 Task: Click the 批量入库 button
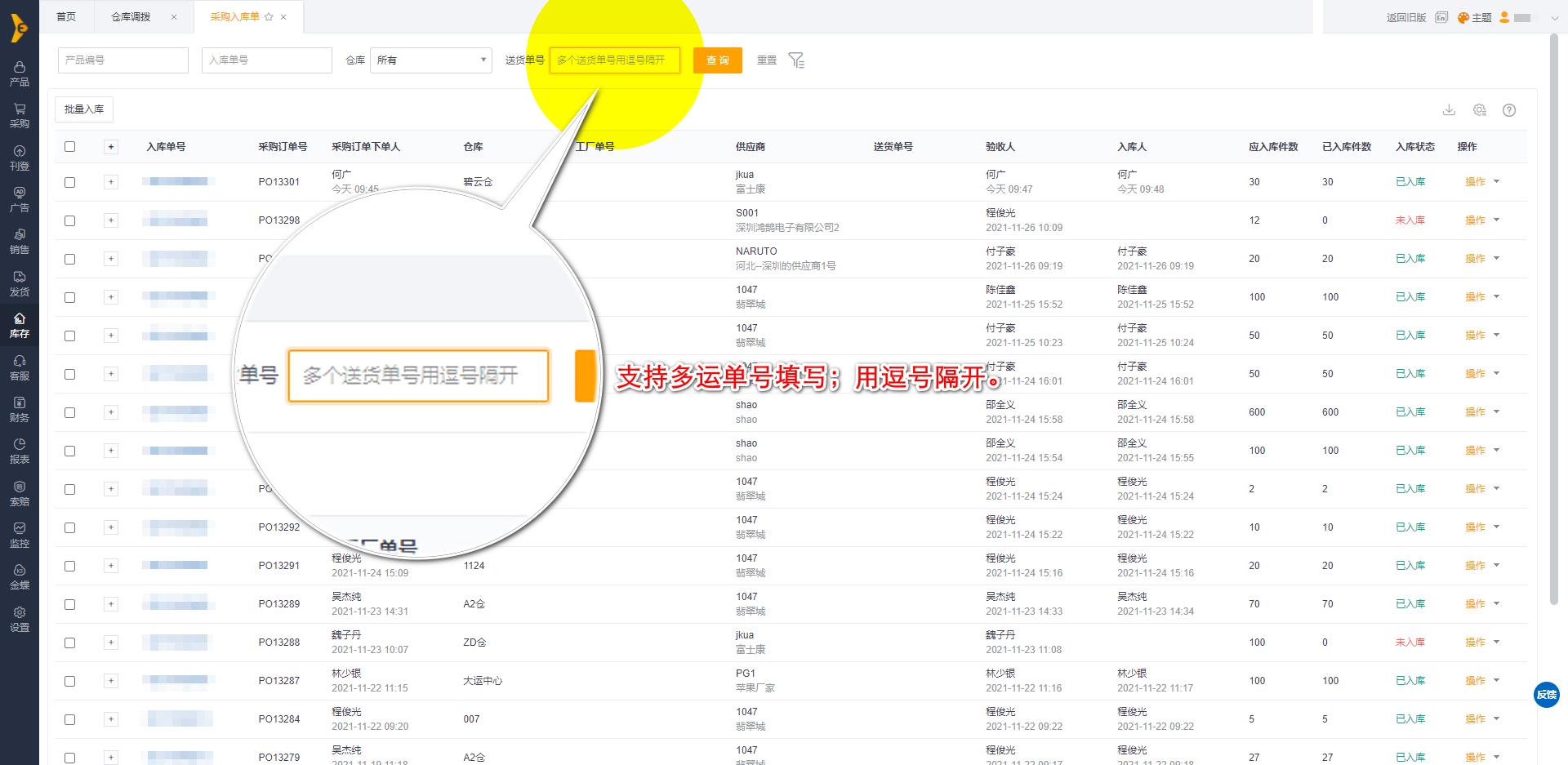[84, 109]
